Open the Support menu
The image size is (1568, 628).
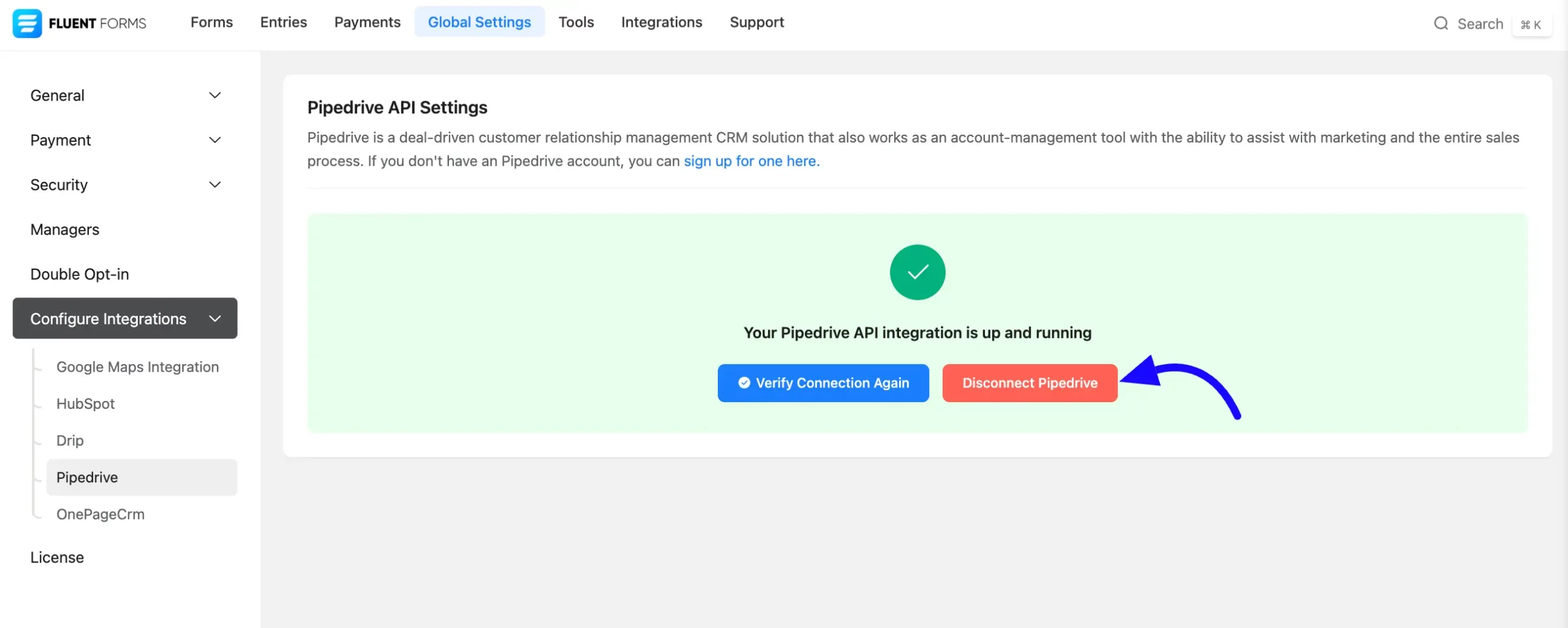tap(756, 22)
